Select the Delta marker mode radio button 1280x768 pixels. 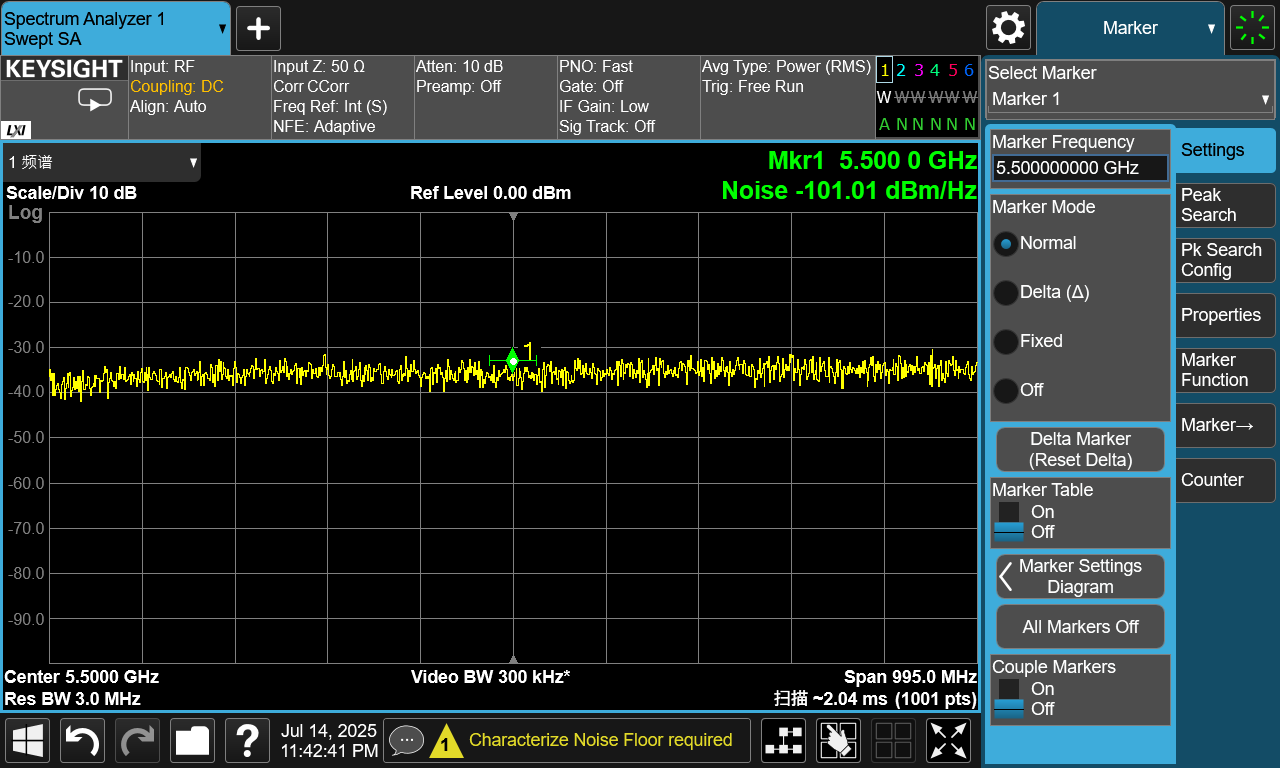[x=1005, y=292]
